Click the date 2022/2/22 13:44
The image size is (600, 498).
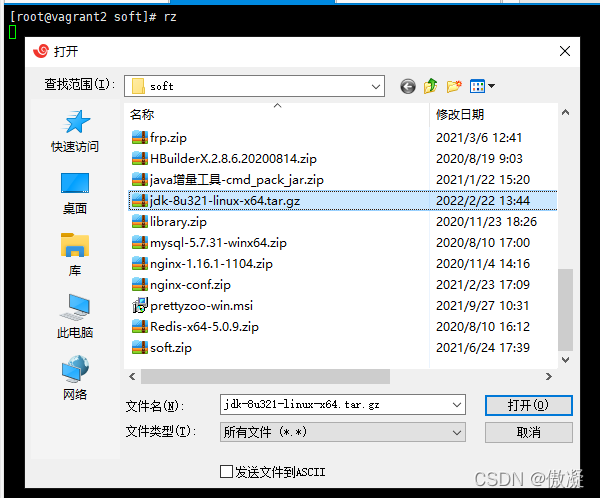click(x=483, y=201)
